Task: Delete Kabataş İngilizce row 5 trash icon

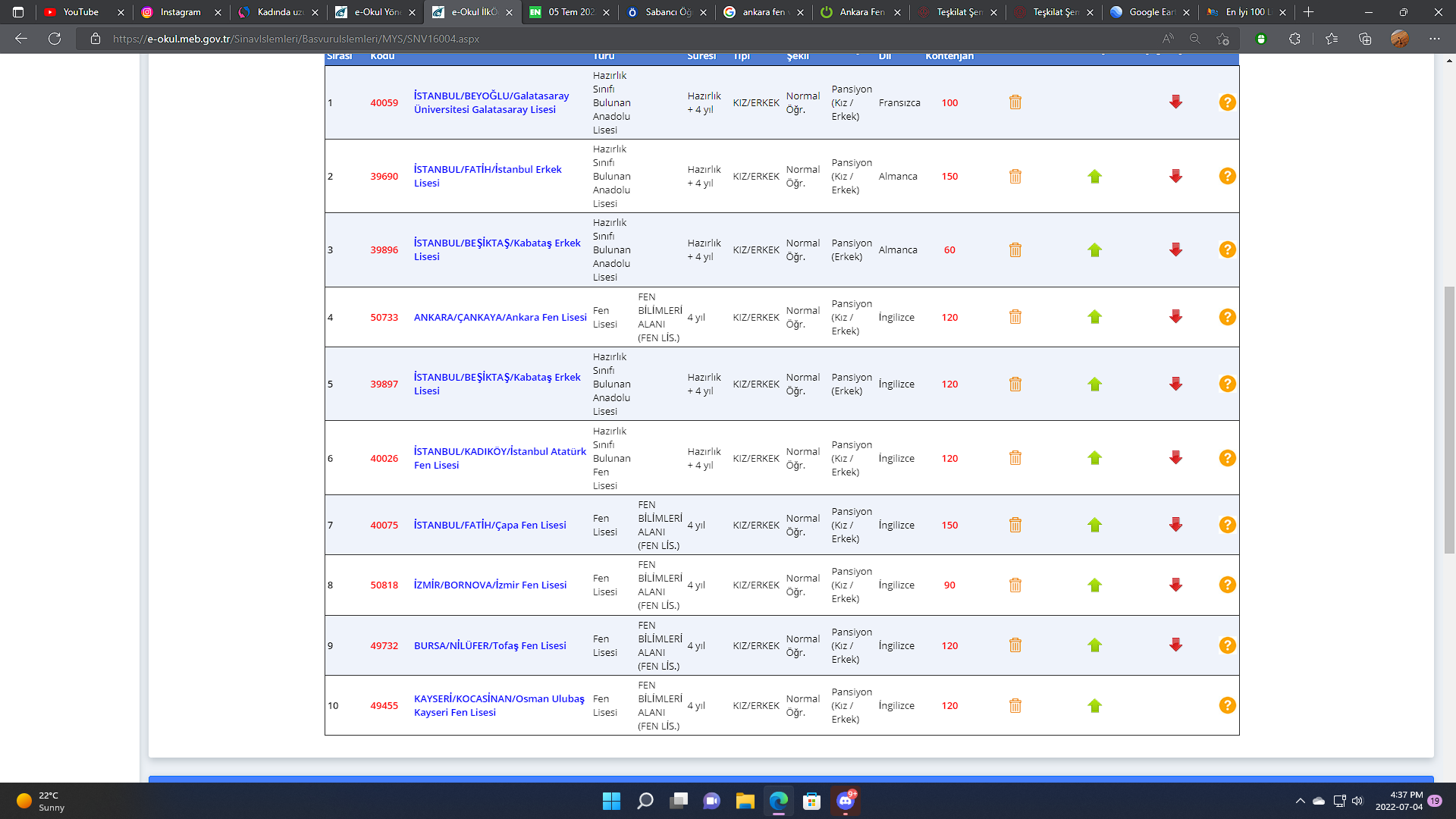Action: pyautogui.click(x=1015, y=384)
